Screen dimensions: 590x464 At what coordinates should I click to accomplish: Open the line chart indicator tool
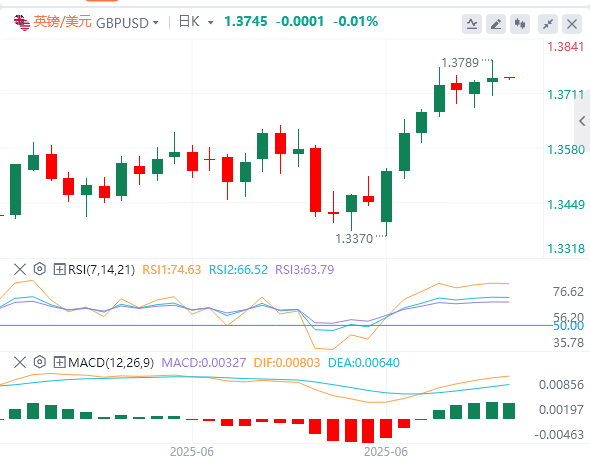pos(472,24)
